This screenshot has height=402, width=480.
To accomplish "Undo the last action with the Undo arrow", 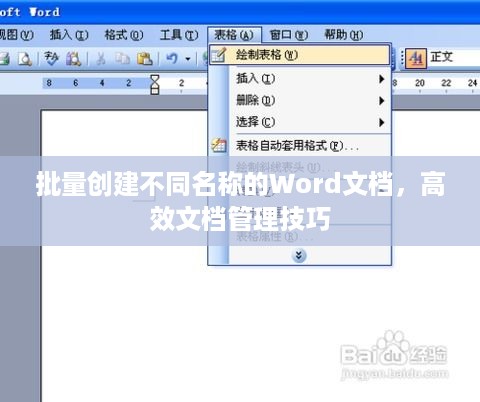I will point(172,59).
